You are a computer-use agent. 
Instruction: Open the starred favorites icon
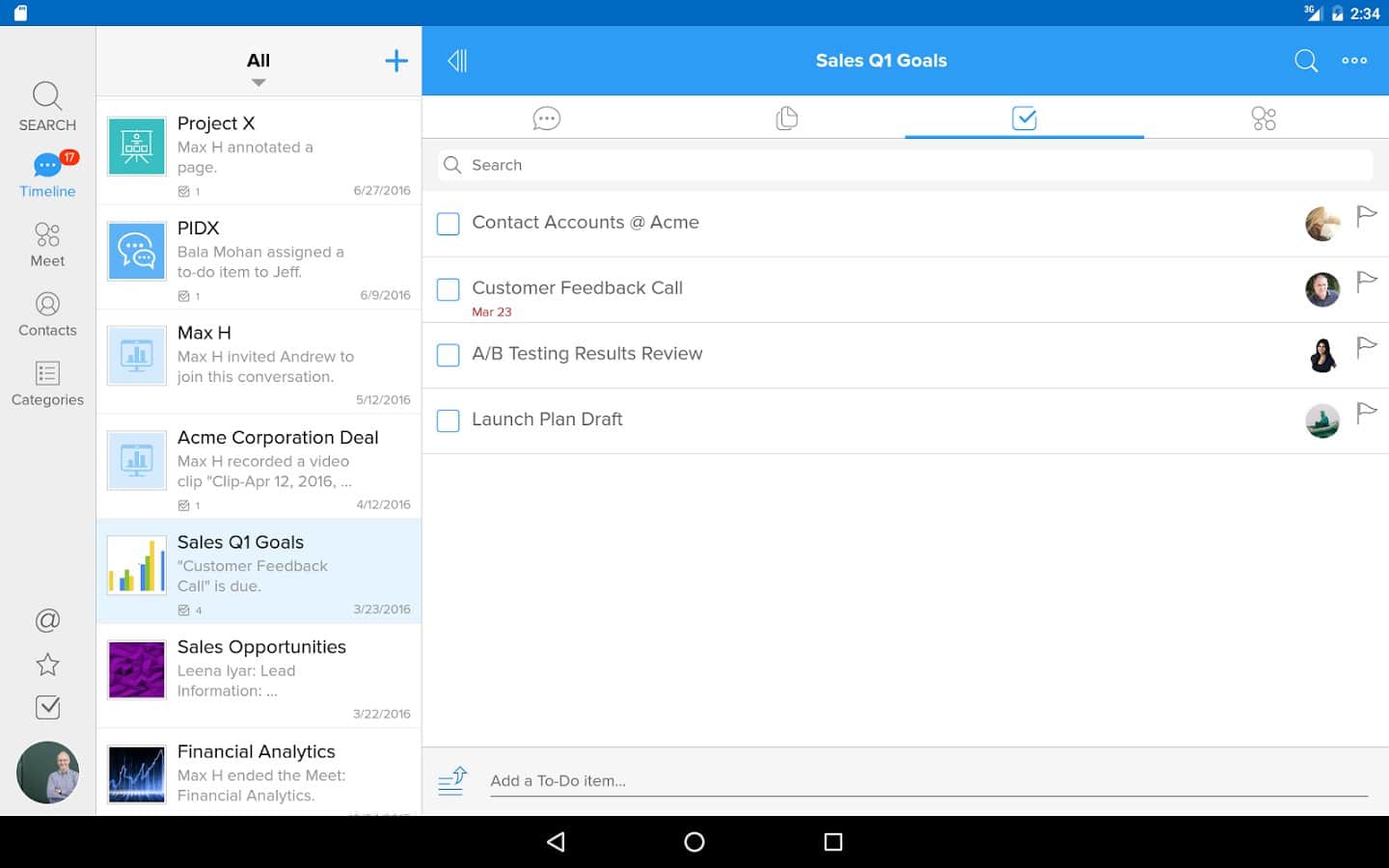47,665
